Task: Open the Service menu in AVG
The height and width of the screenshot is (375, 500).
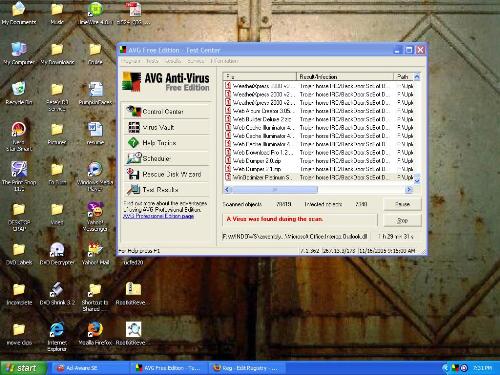Action: [196, 61]
